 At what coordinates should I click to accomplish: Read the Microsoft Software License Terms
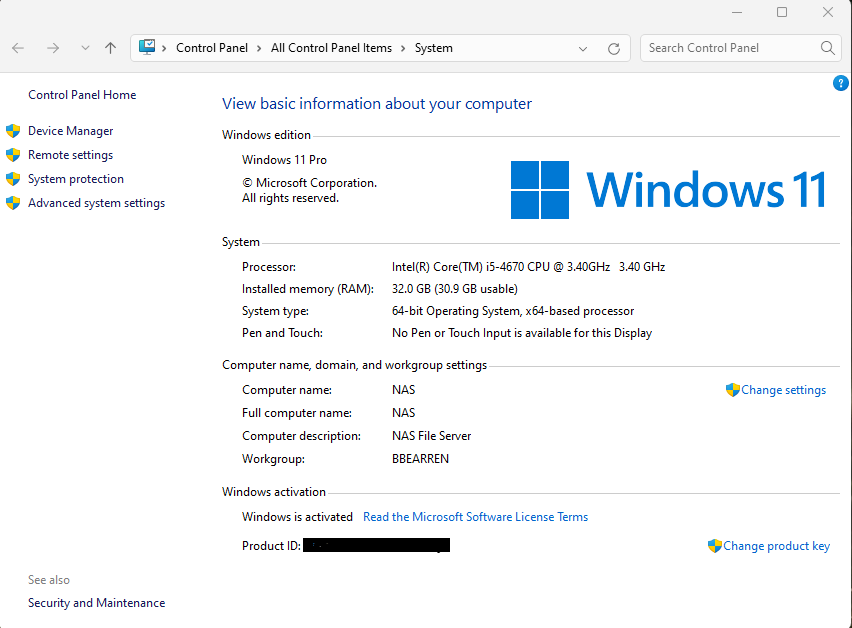[475, 517]
